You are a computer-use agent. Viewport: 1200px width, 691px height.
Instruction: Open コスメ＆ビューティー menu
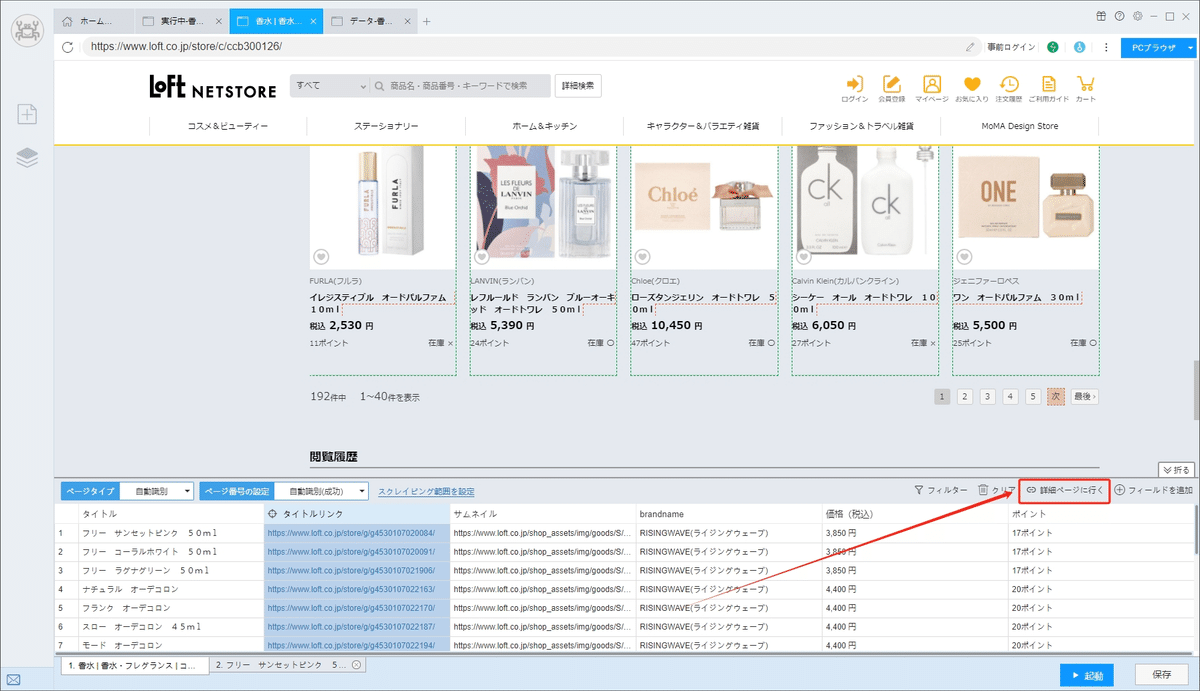tap(228, 126)
